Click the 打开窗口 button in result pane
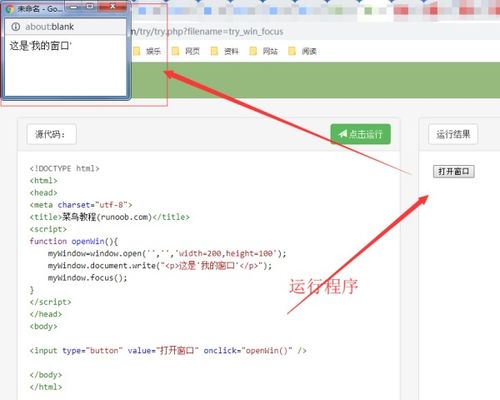This screenshot has height=400, width=500. coord(454,172)
